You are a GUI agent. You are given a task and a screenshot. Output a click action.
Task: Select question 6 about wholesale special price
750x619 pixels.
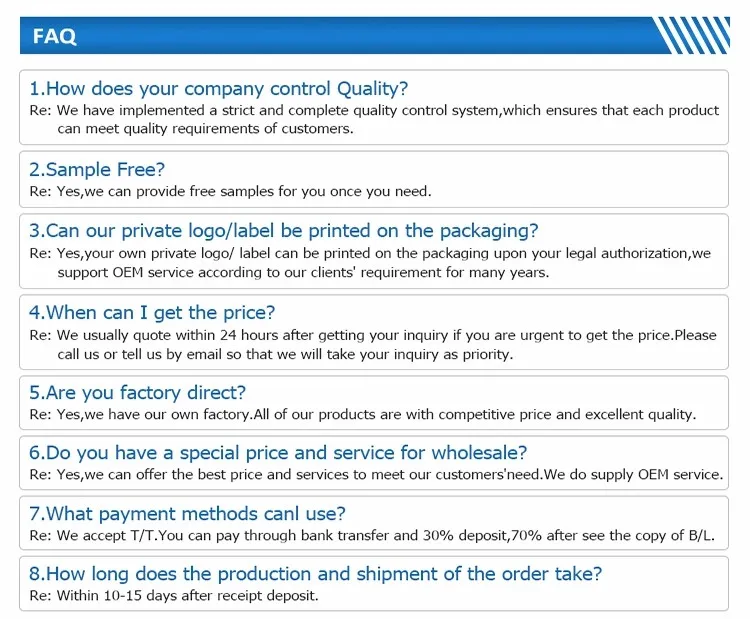point(278,453)
